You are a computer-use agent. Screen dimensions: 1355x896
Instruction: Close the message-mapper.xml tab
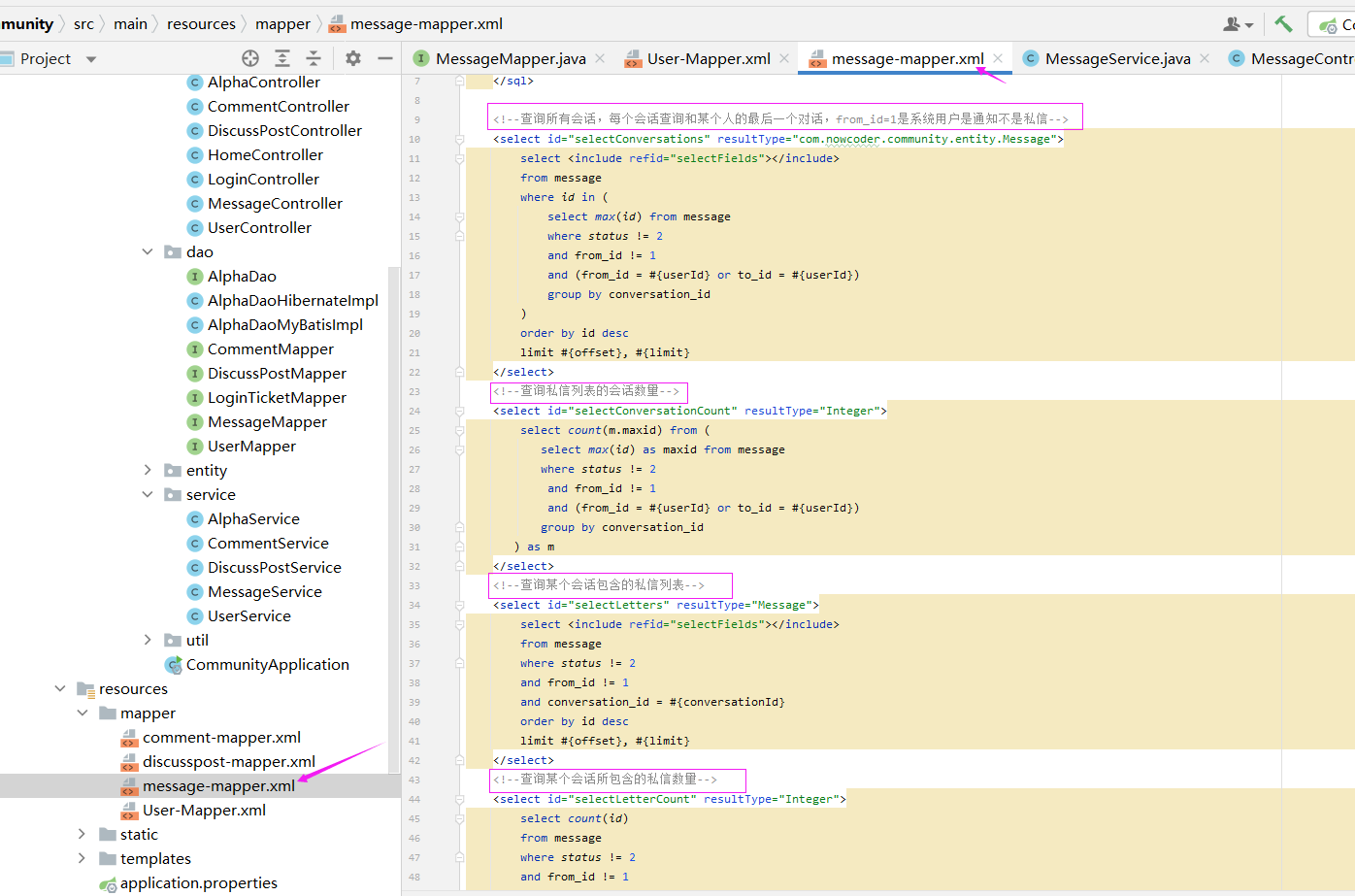coord(998,58)
